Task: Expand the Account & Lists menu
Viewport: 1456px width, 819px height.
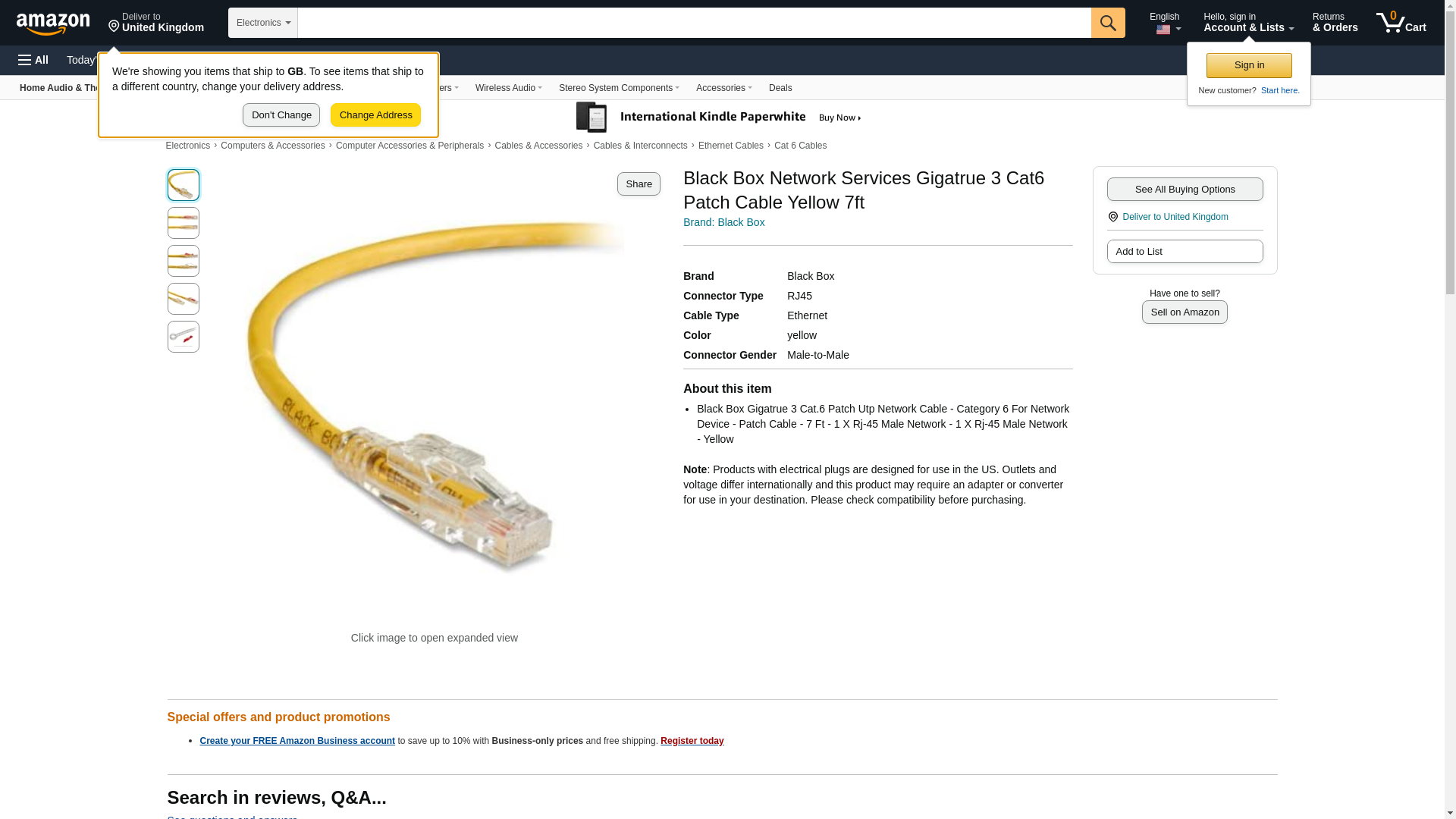Action: click(x=1248, y=23)
